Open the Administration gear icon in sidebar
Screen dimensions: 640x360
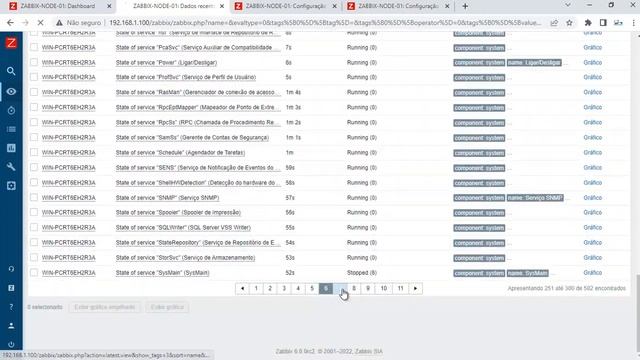(x=11, y=186)
